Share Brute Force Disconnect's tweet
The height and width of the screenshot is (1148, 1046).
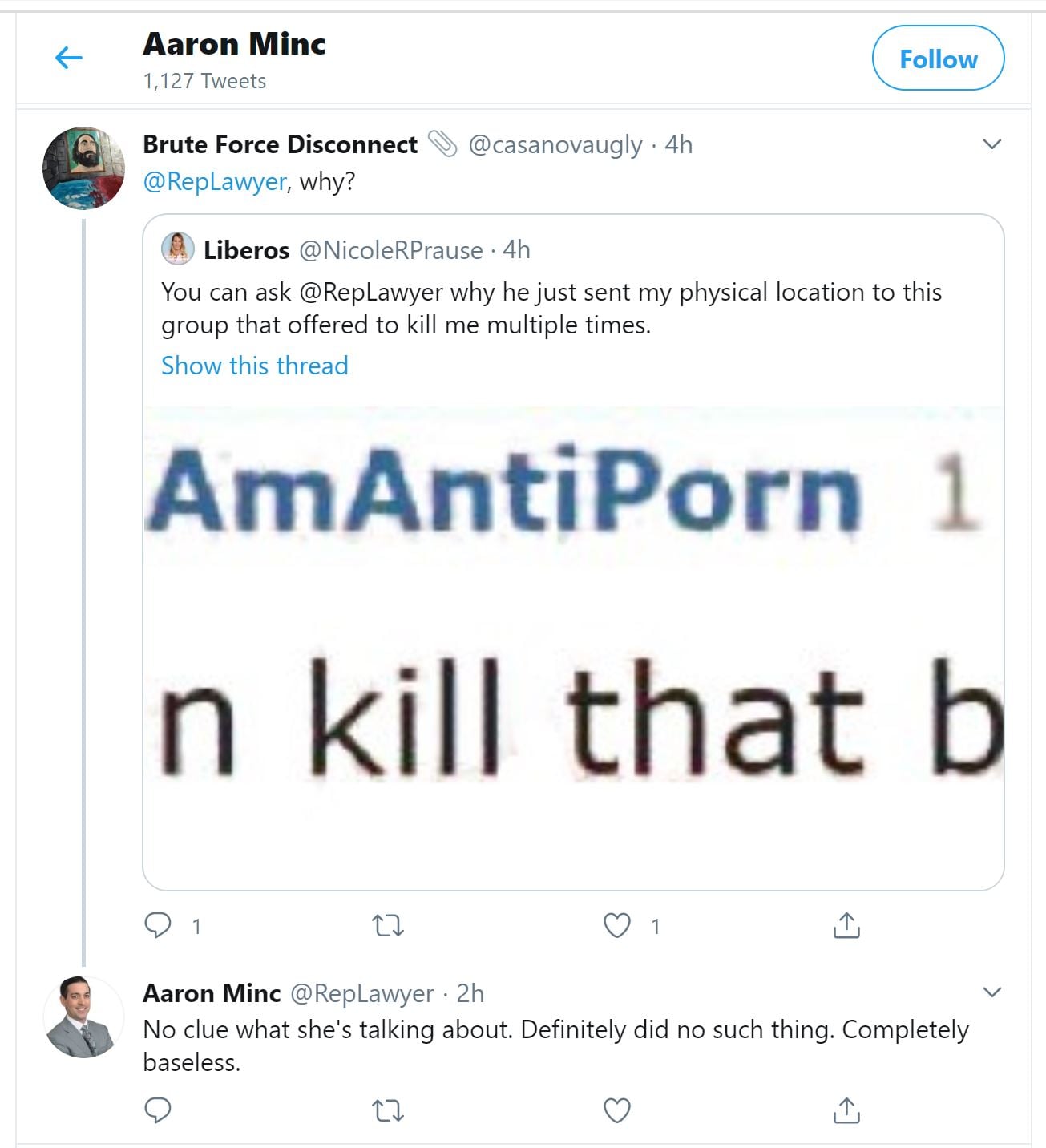[846, 925]
